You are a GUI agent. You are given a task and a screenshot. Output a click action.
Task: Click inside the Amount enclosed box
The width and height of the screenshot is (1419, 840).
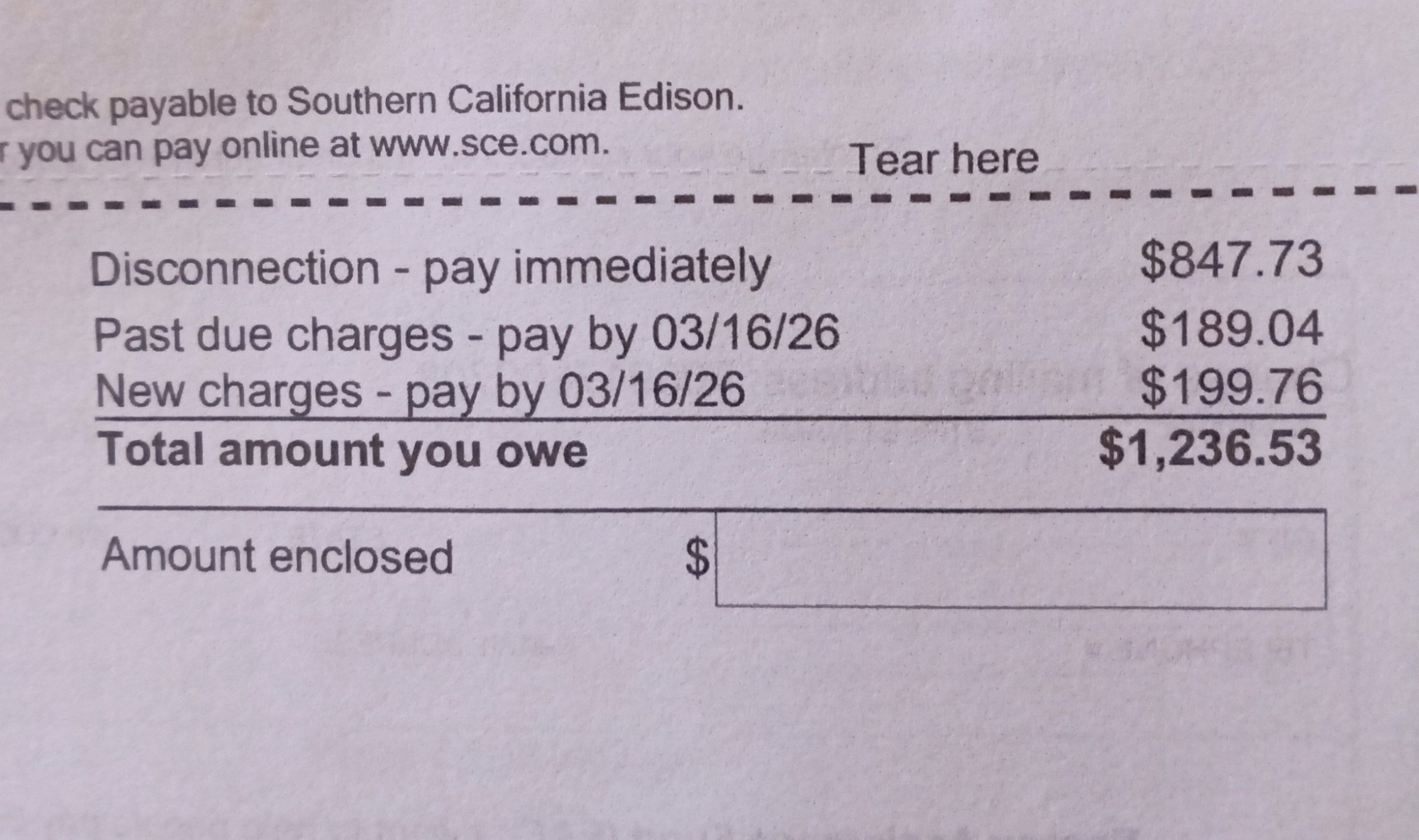[x=1020, y=560]
